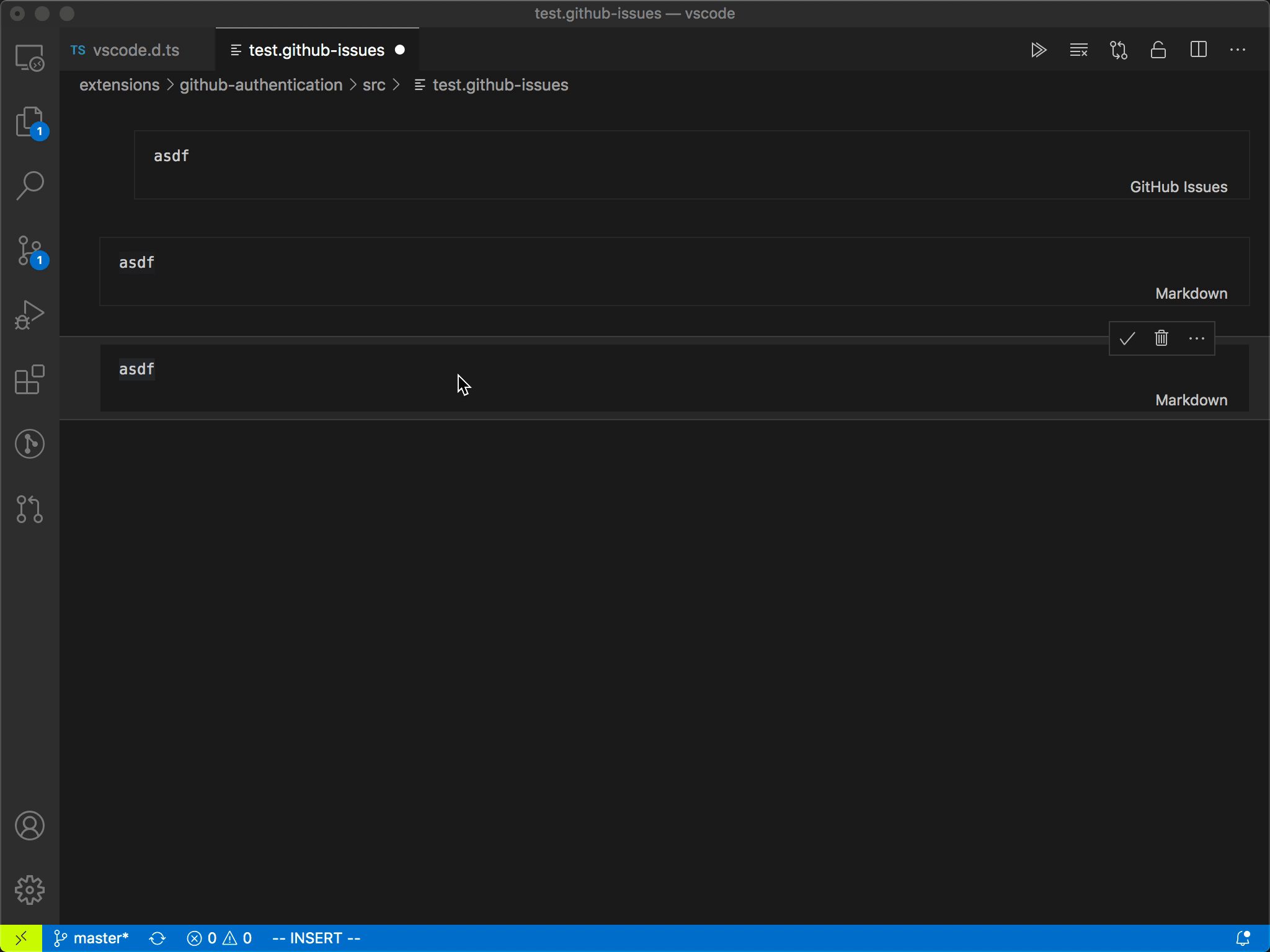Open the Extensions view
The width and height of the screenshot is (1270, 952).
click(x=29, y=380)
